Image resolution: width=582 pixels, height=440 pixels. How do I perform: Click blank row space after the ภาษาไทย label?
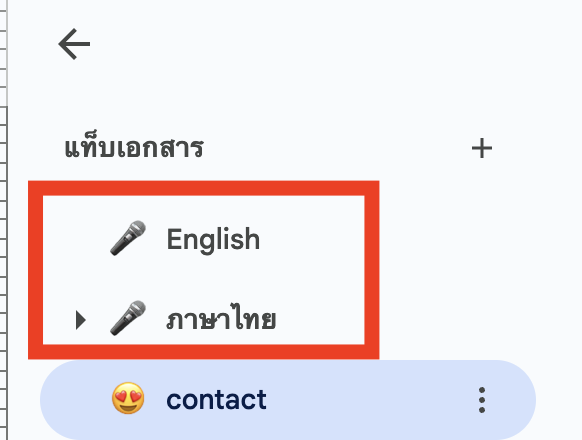click(320, 319)
